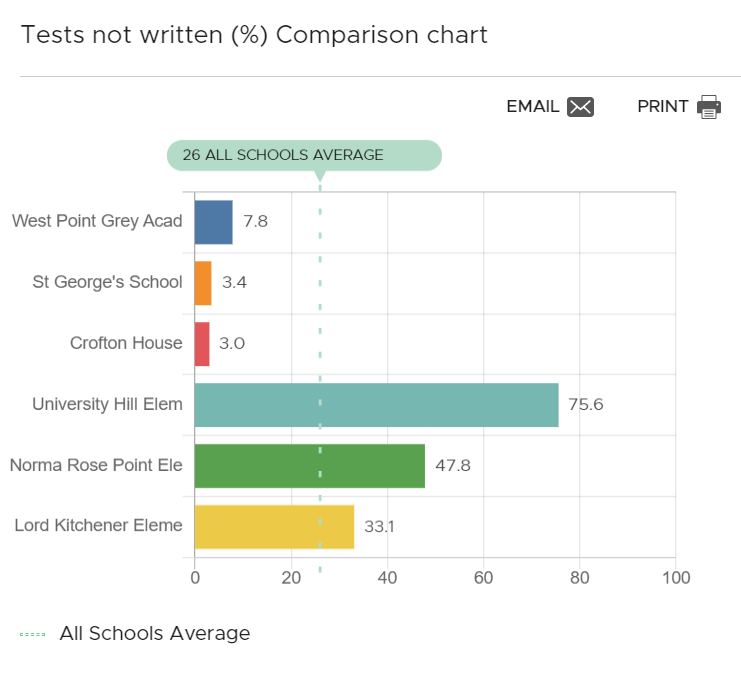Image resolution: width=741 pixels, height=677 pixels.
Task: Click the University Hill Elem axis label
Action: point(107,404)
